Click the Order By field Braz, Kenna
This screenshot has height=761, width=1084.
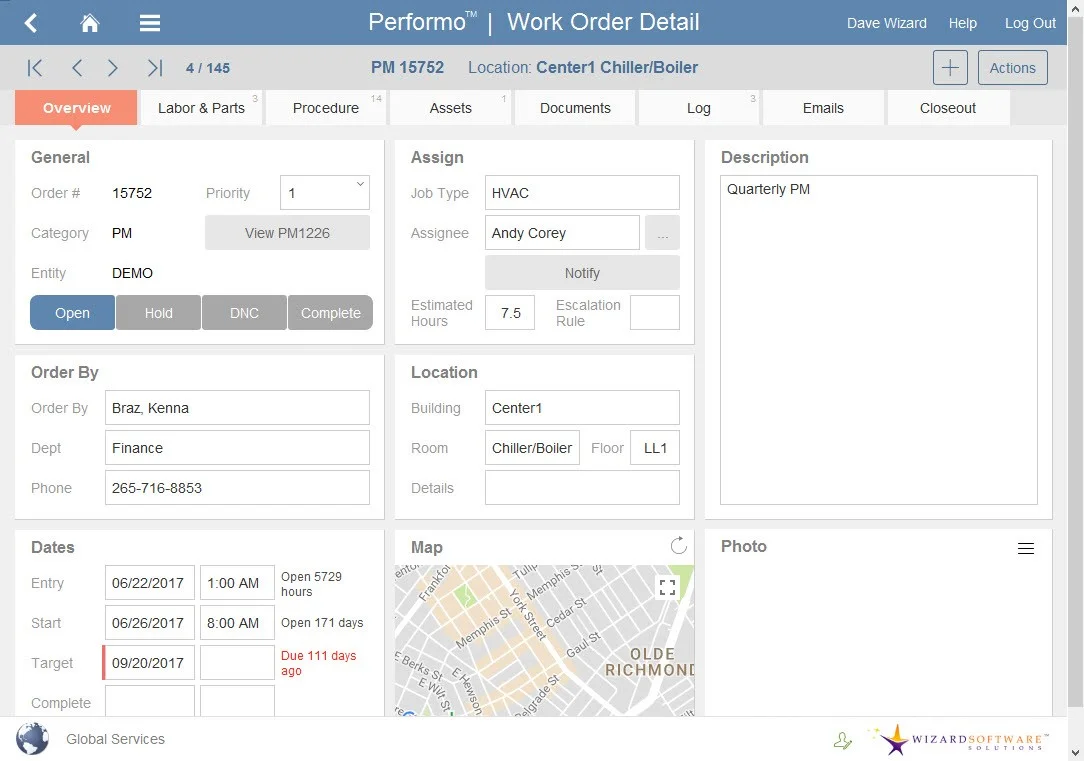(237, 408)
